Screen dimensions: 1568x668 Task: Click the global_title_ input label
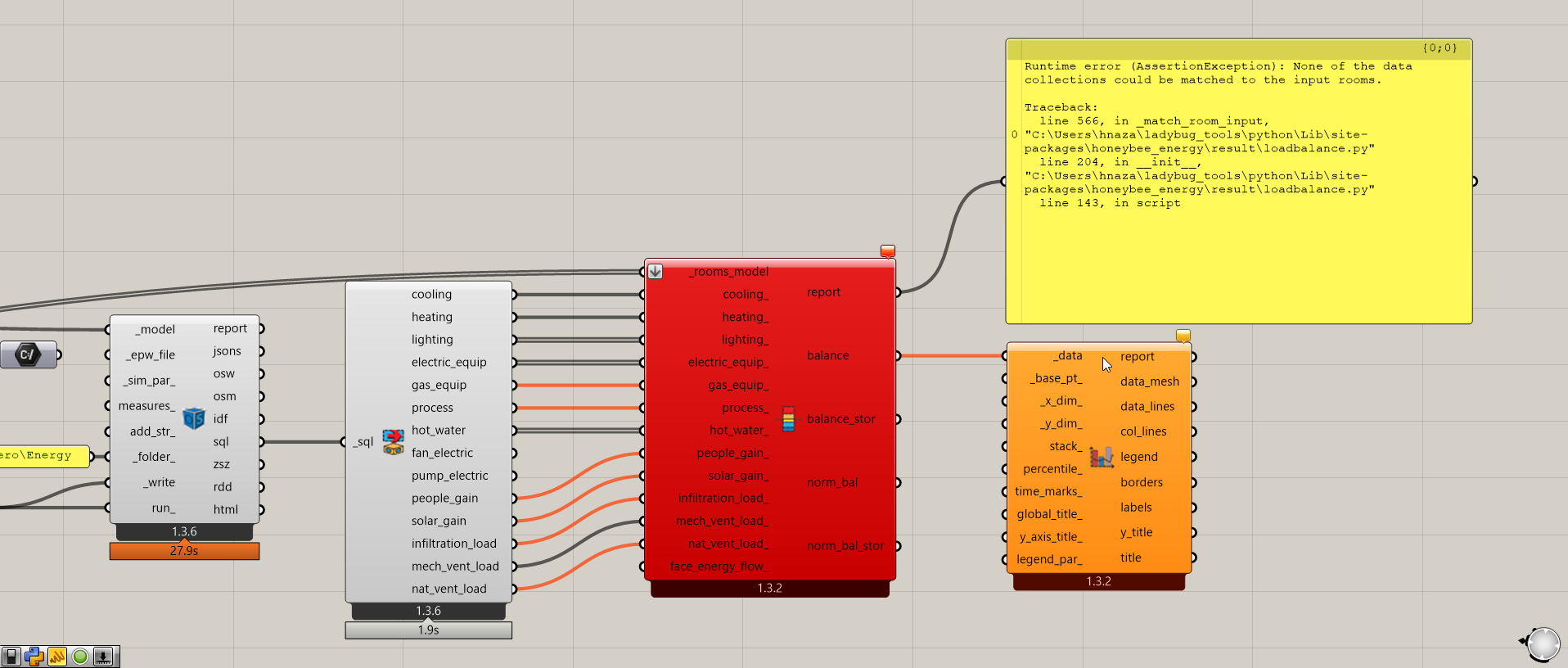tap(1049, 514)
